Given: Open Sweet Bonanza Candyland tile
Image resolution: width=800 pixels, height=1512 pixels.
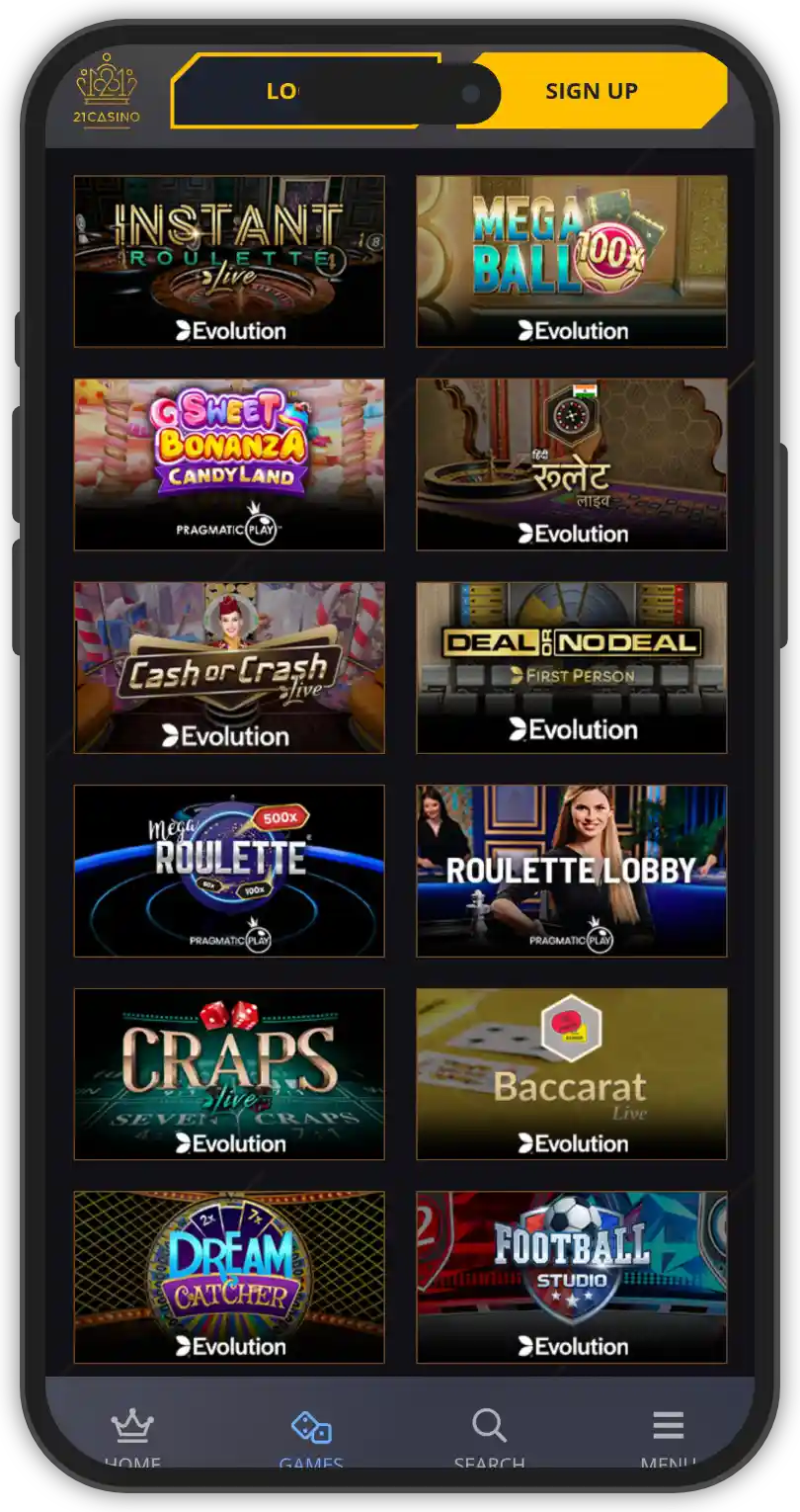Looking at the screenshot, I should [x=229, y=464].
